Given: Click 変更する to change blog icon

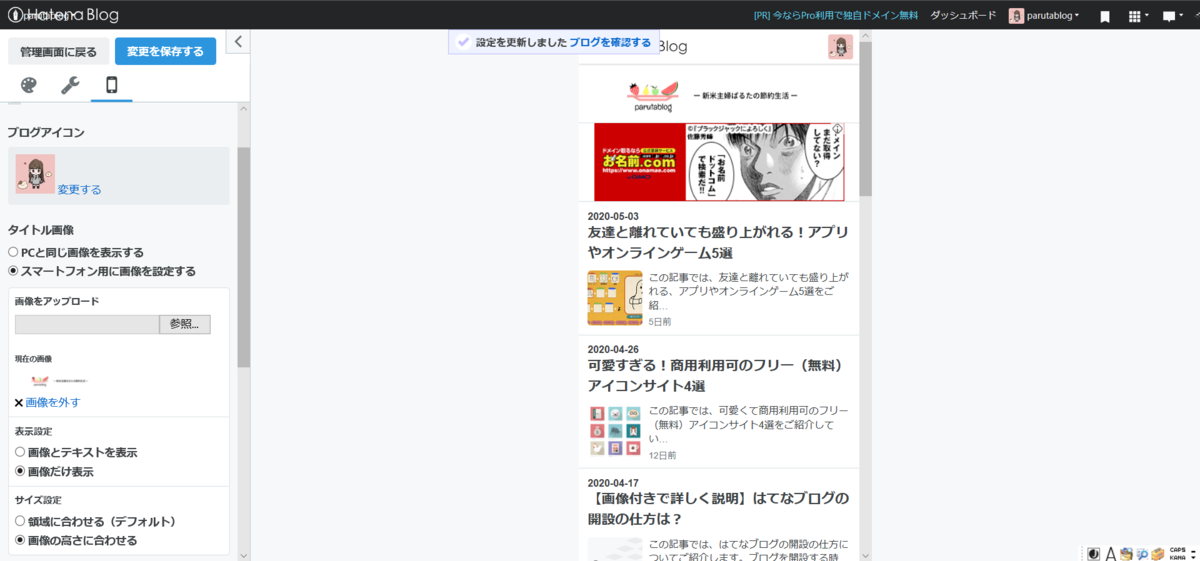Looking at the screenshot, I should (x=79, y=189).
